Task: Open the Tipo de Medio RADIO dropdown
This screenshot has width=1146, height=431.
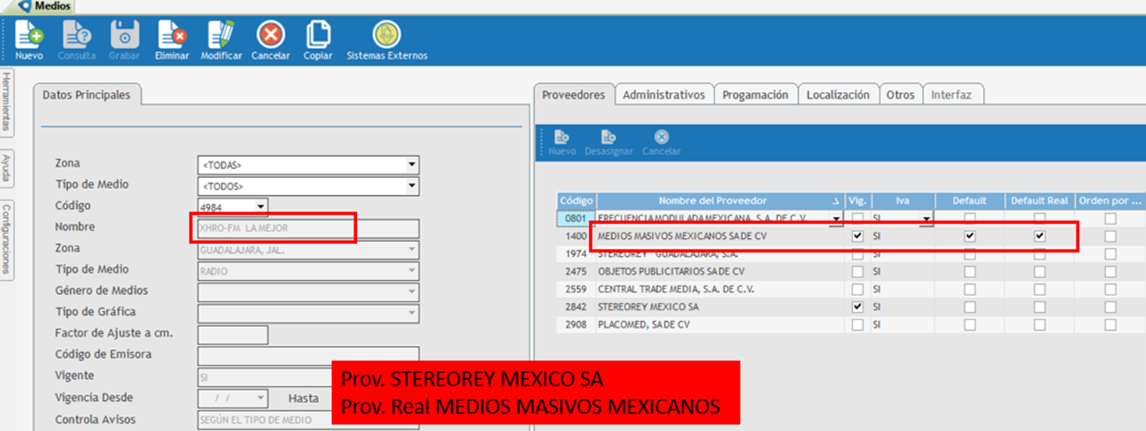Action: point(412,271)
